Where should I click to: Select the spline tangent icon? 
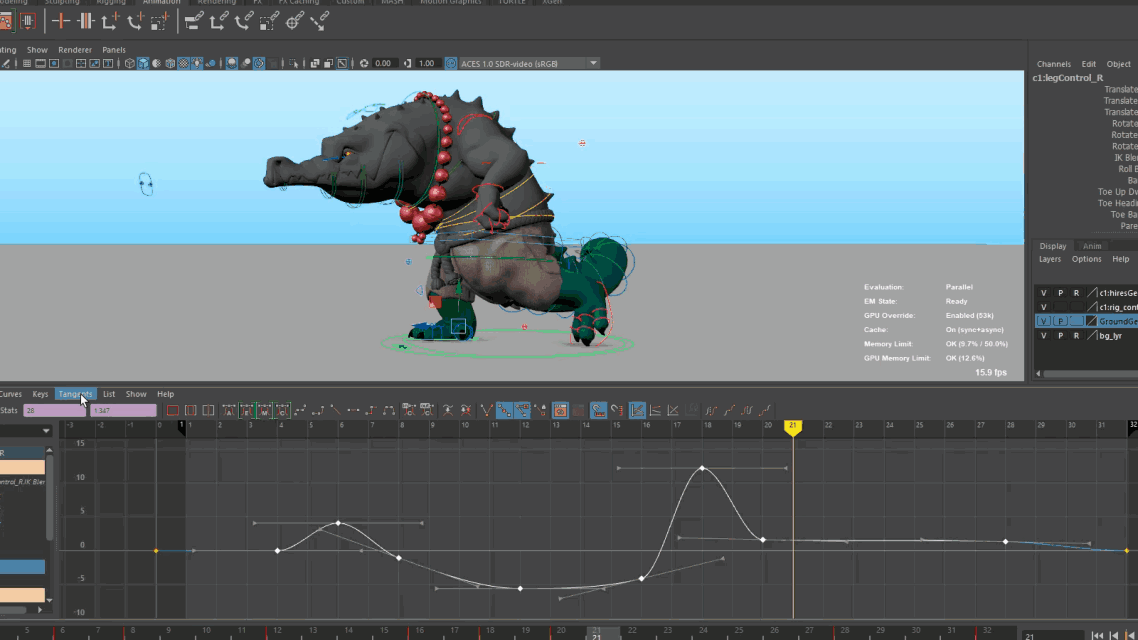click(300, 410)
